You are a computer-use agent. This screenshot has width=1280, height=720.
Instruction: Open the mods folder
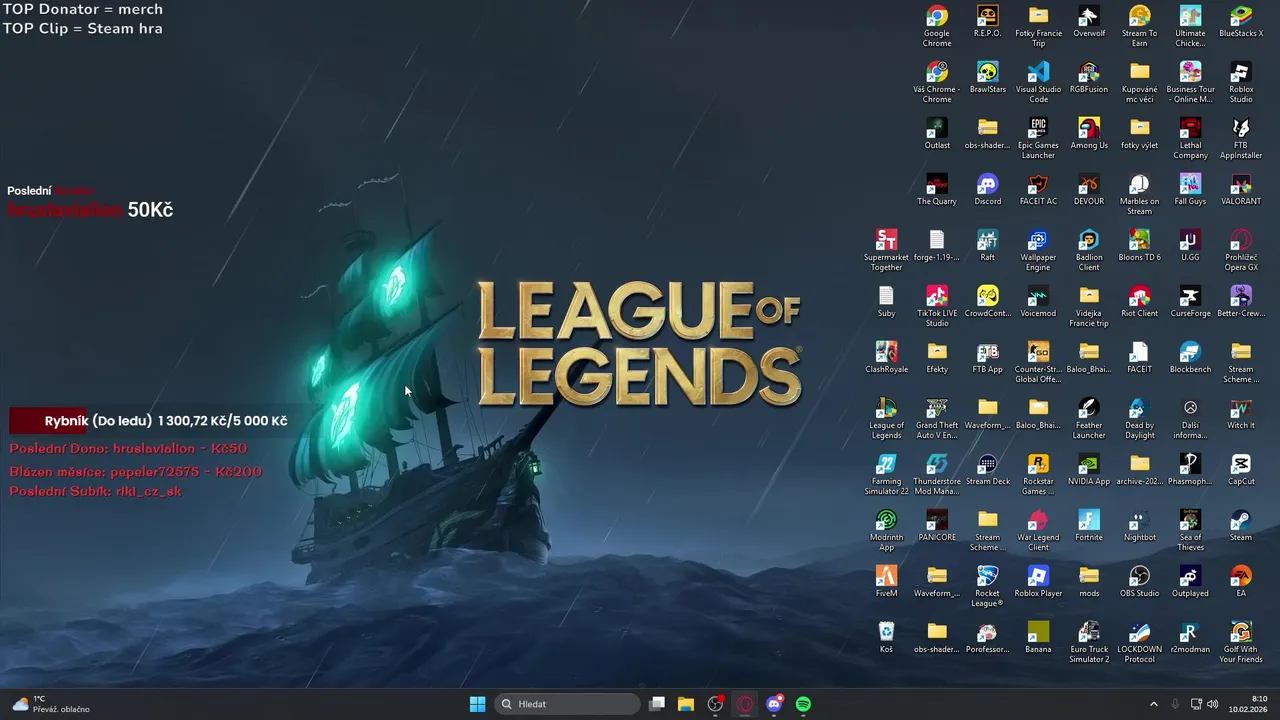point(1089,582)
